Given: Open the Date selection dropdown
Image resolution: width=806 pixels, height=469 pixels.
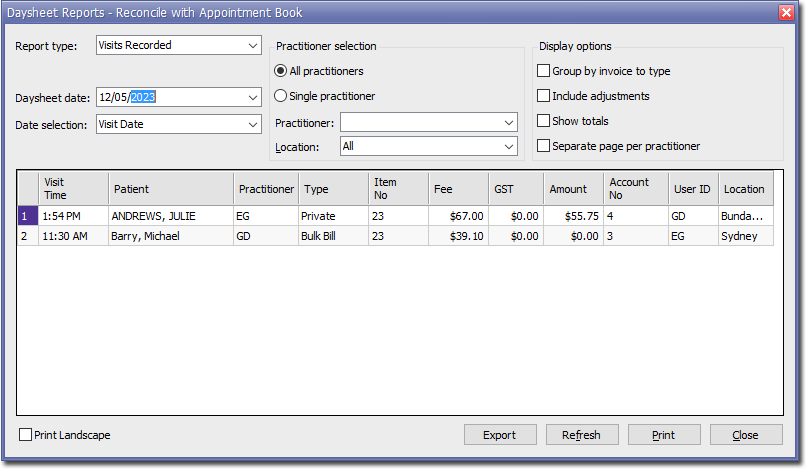Looking at the screenshot, I should click(252, 124).
